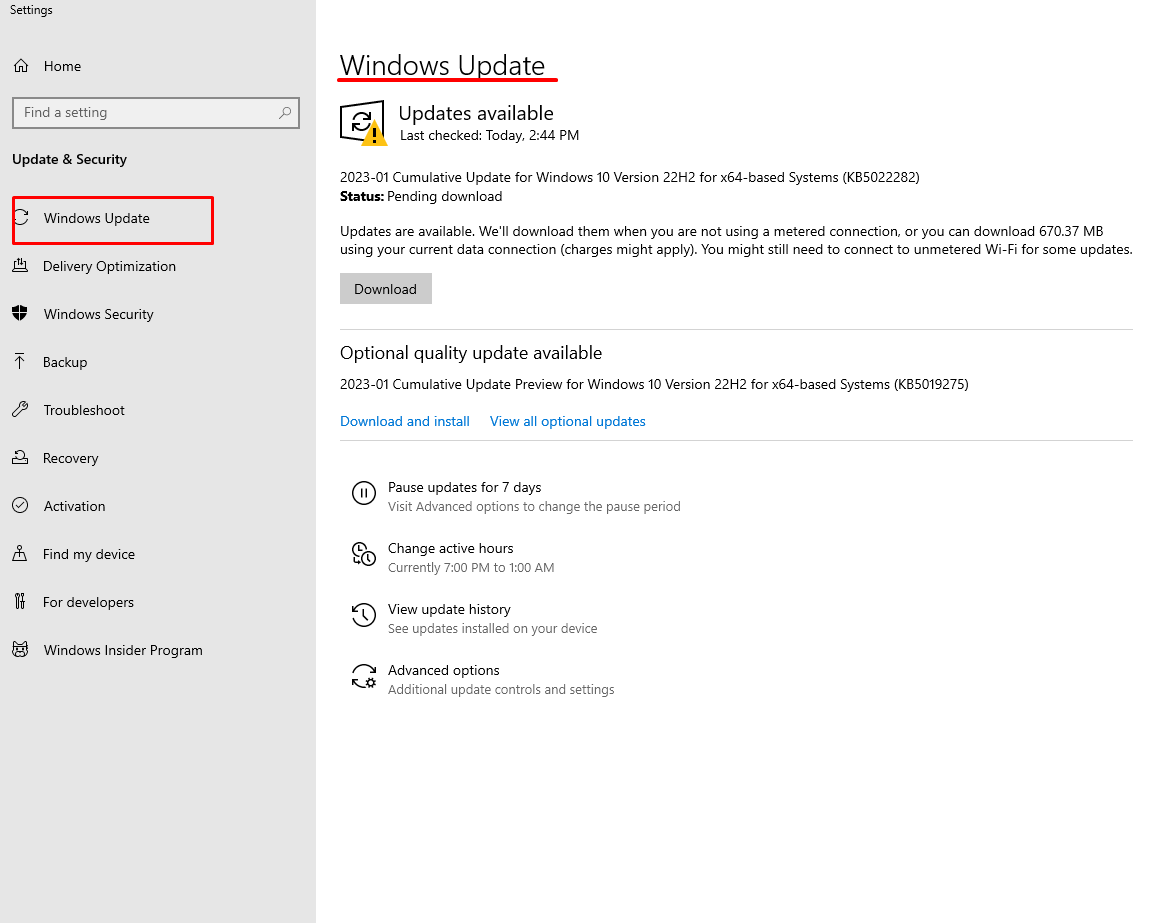
Task: Focus the Find a setting search box
Action: (156, 112)
